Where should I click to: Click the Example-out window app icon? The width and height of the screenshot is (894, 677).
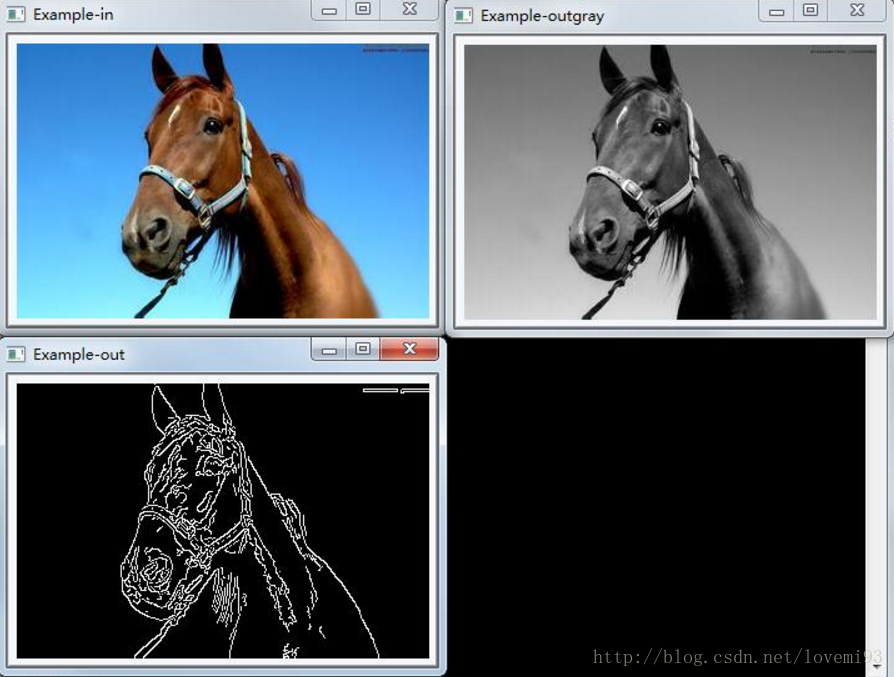pos(15,354)
